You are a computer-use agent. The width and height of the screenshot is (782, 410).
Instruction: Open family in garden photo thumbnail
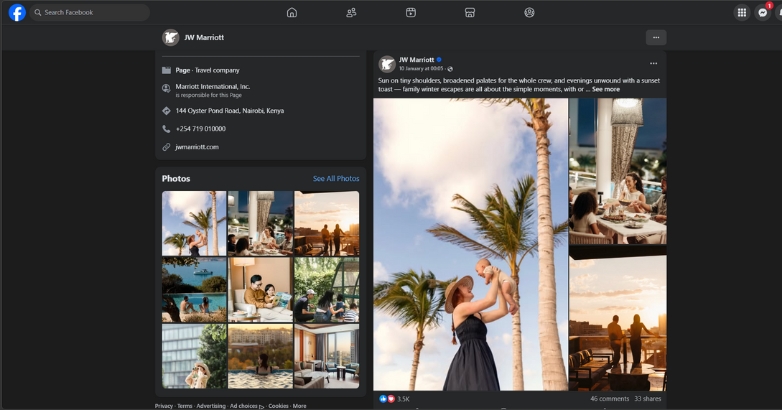coord(327,290)
